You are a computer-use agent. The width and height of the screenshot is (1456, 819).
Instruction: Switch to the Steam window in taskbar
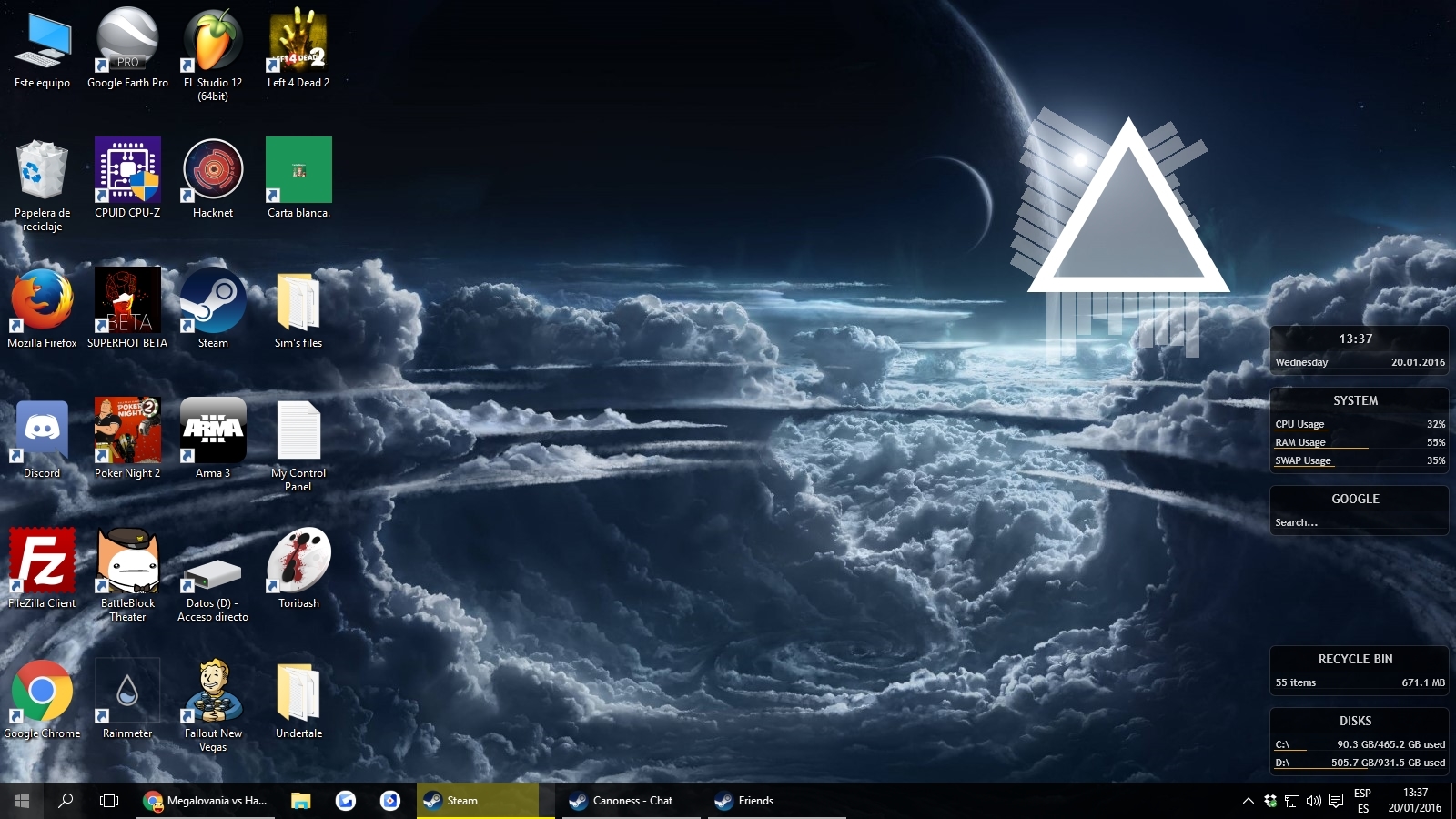[x=486, y=801]
